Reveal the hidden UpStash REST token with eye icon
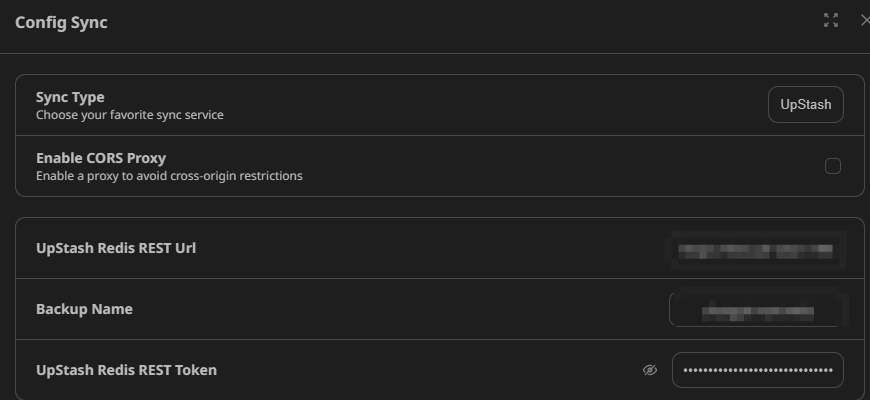This screenshot has height=400, width=870. click(650, 370)
